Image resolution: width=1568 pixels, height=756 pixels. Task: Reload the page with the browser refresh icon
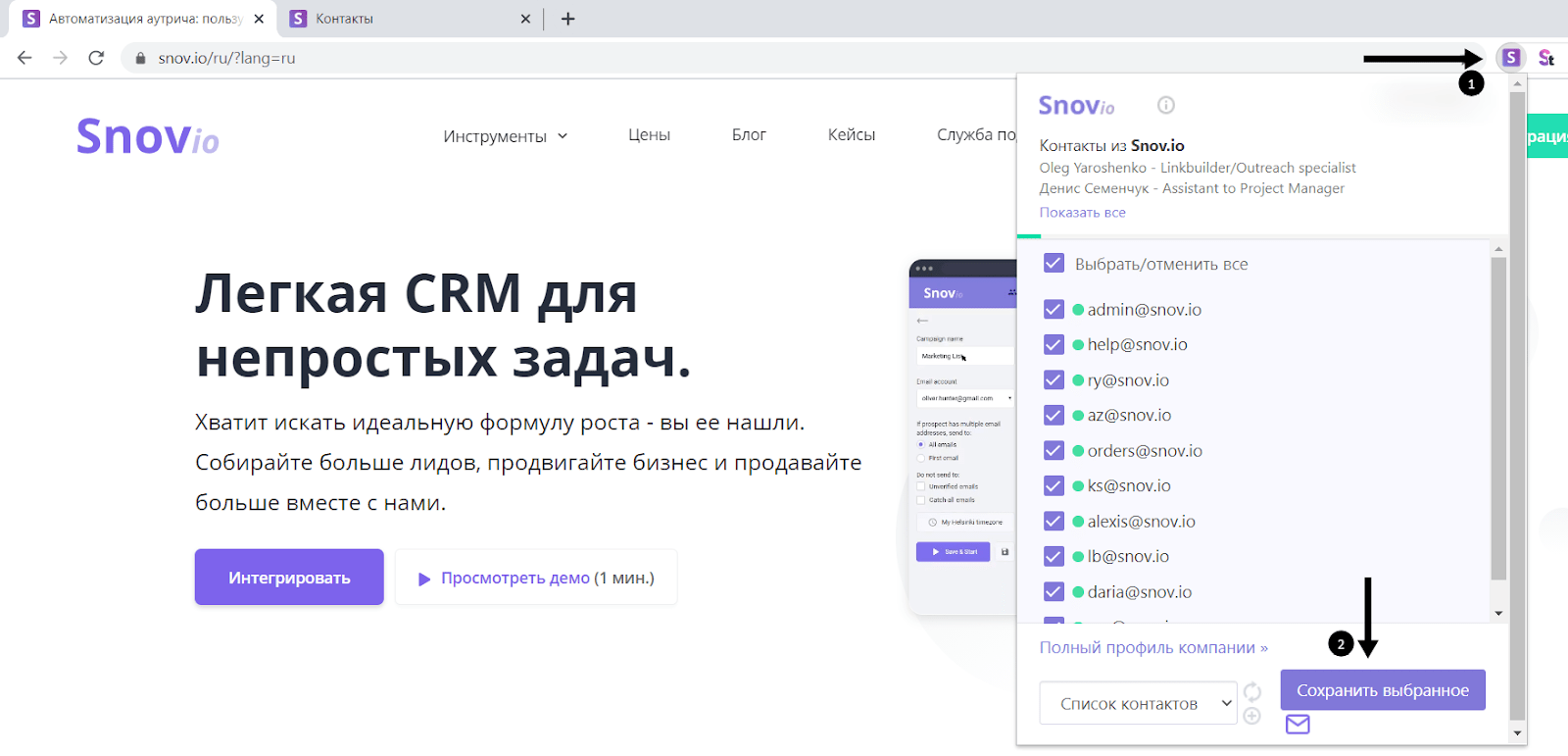[96, 58]
